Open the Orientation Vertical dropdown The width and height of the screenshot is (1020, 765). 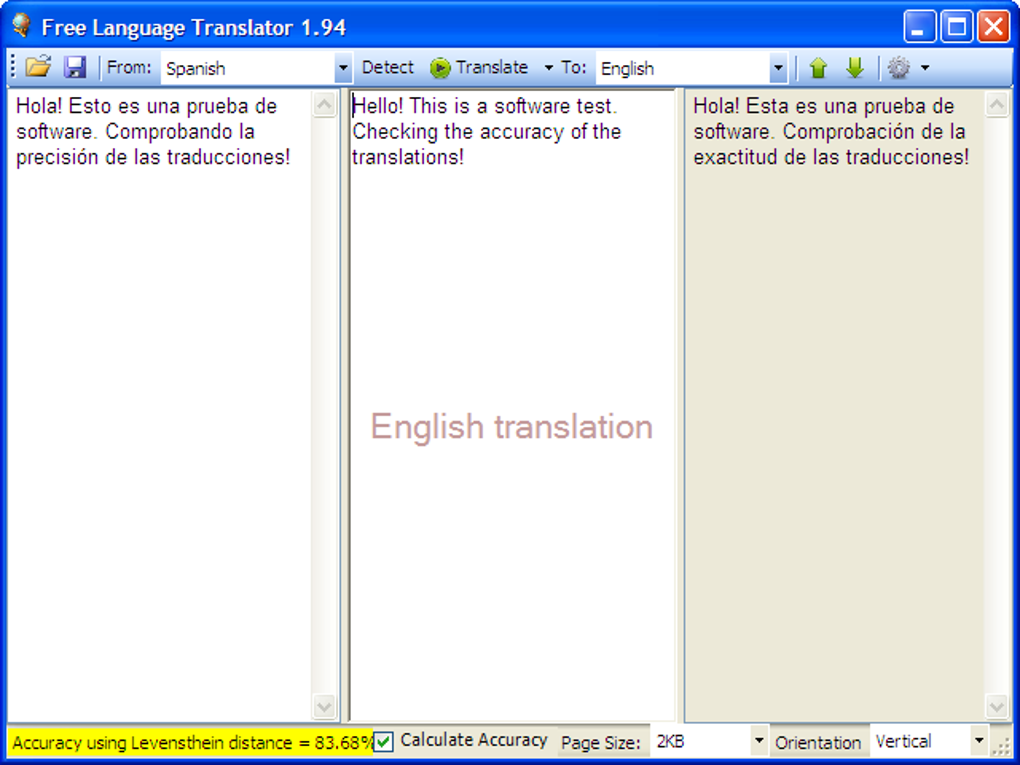(x=979, y=741)
